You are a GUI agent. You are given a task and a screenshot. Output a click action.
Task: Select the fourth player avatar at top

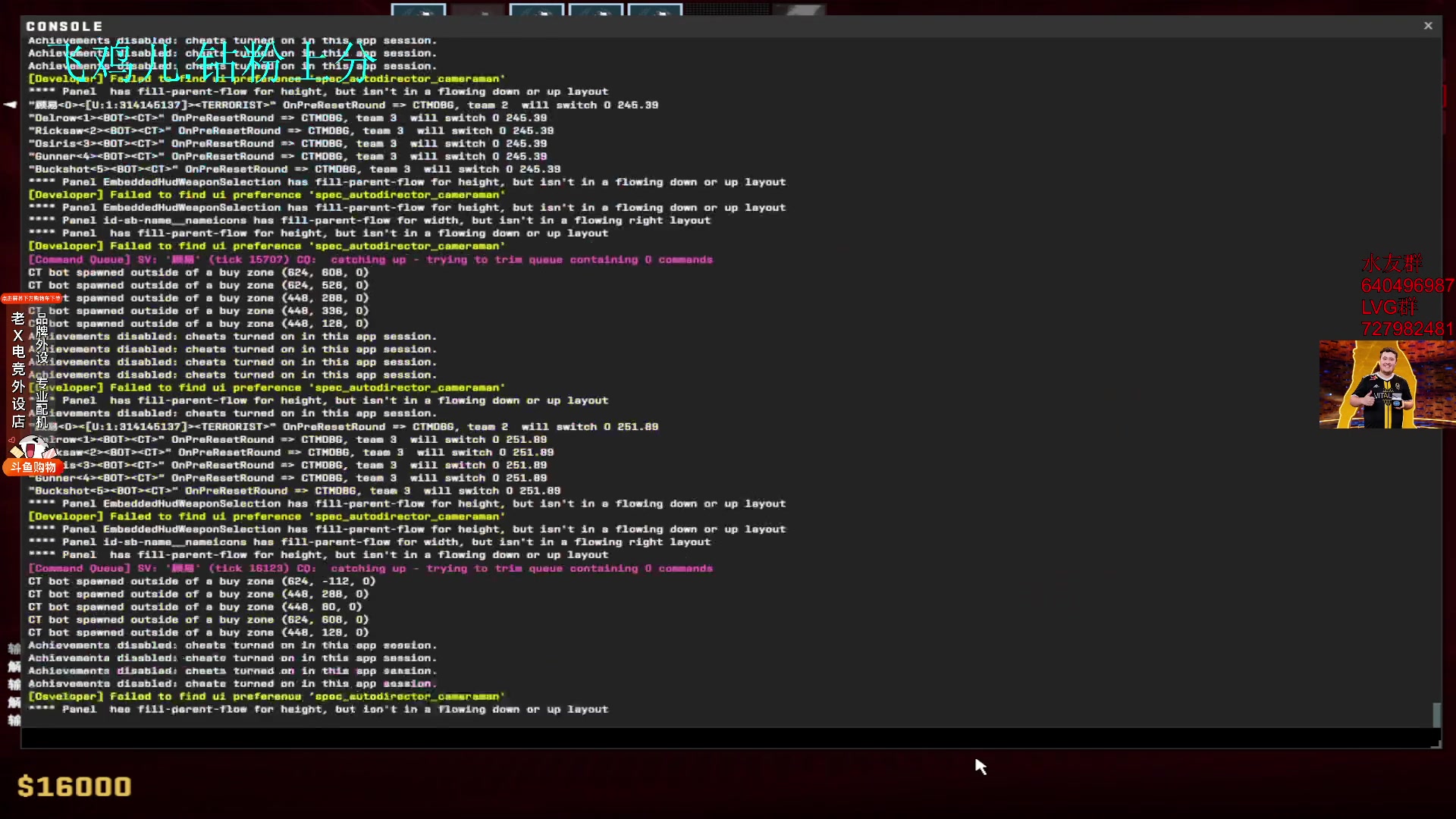point(596,10)
